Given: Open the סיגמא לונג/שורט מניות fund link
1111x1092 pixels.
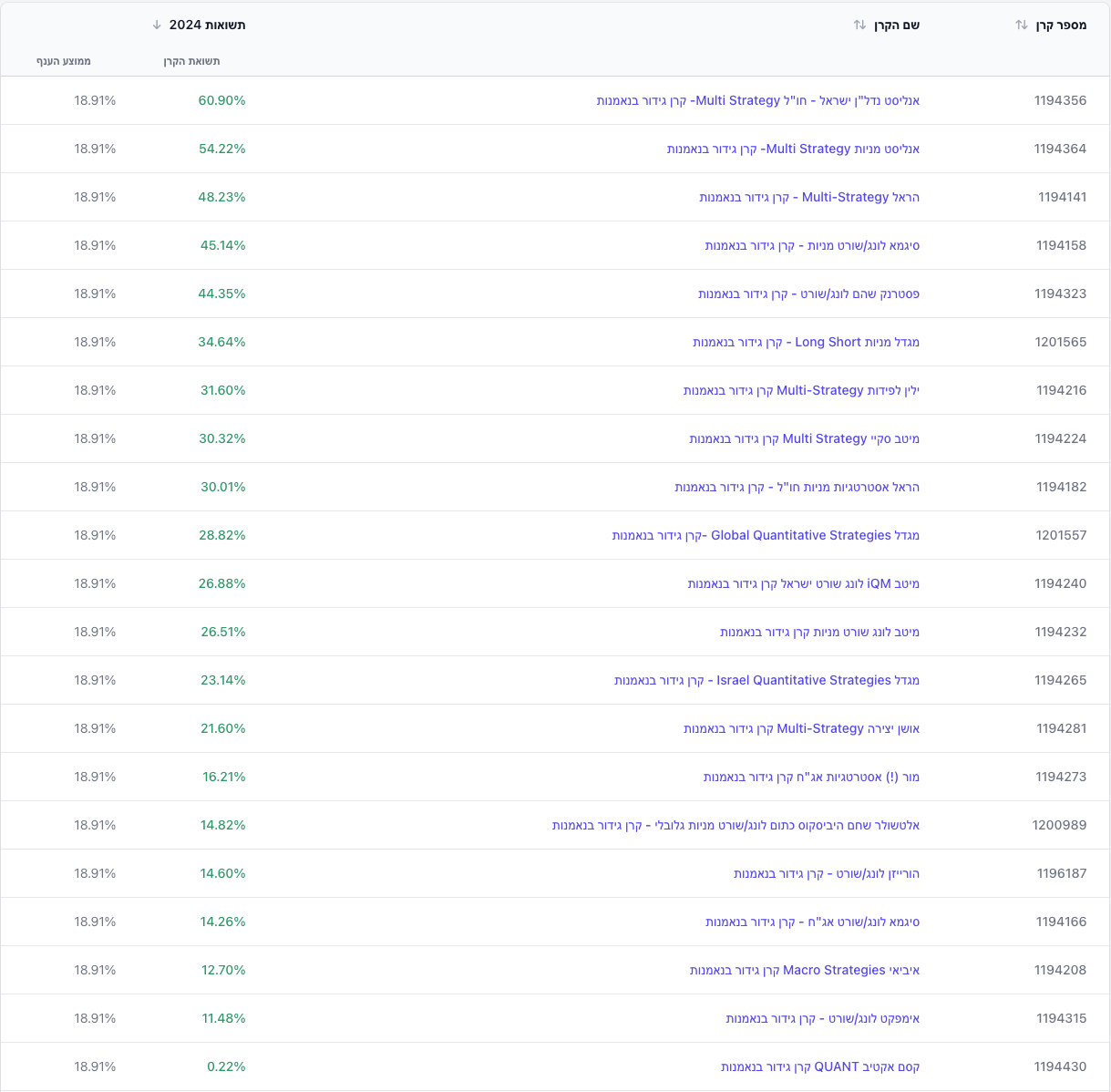Looking at the screenshot, I should pos(811,245).
